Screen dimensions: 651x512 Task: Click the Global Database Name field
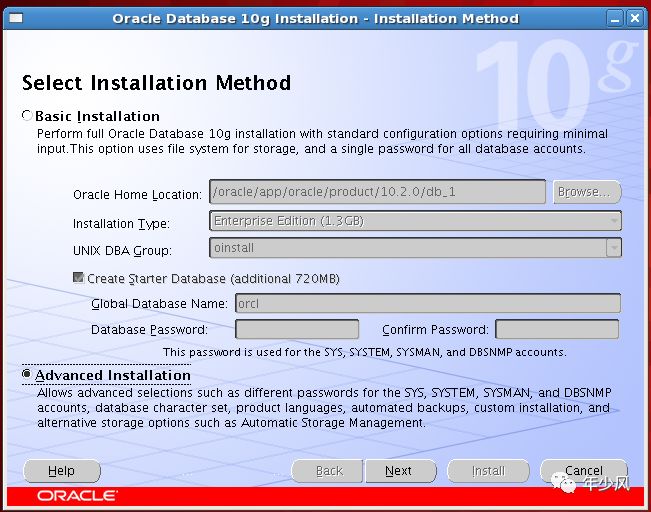(428, 303)
